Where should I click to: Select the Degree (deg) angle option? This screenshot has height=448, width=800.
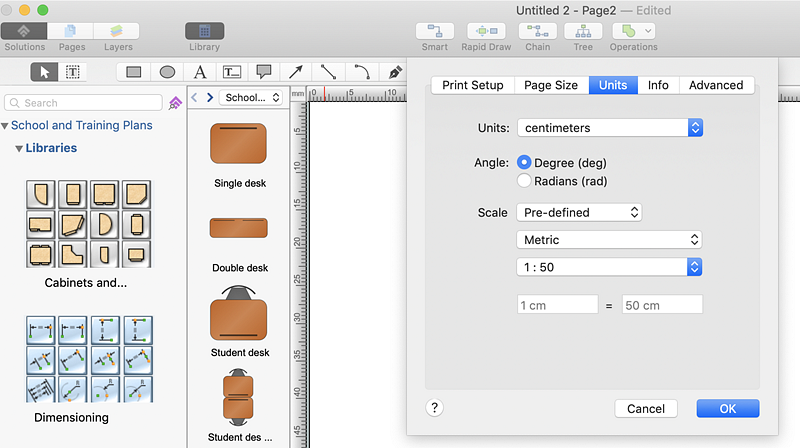point(524,163)
